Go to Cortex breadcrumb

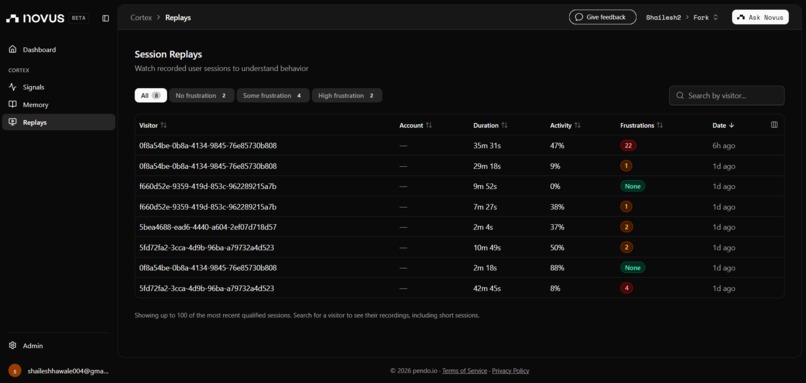(141, 17)
